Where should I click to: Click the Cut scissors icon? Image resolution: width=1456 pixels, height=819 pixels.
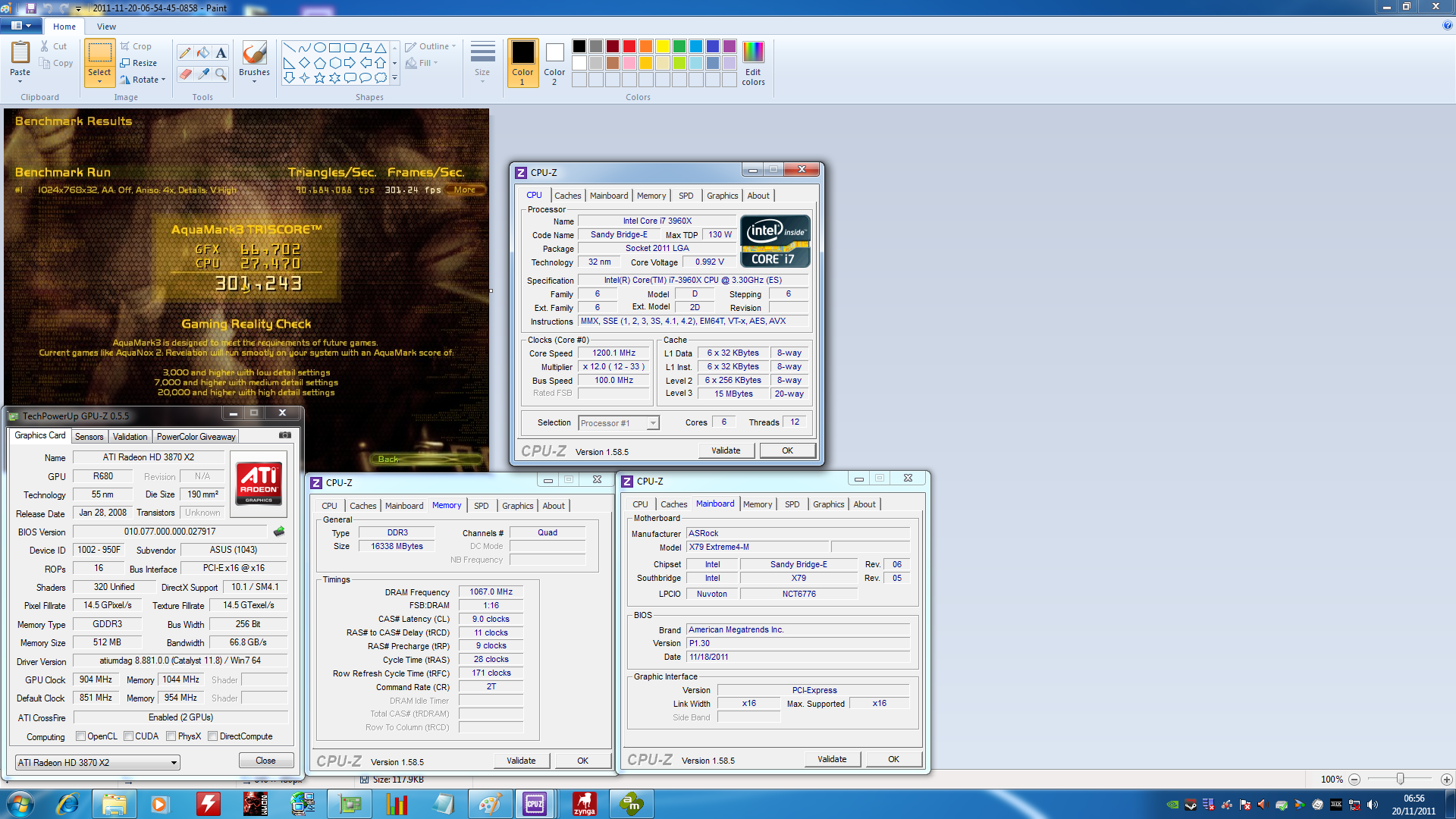click(x=45, y=46)
